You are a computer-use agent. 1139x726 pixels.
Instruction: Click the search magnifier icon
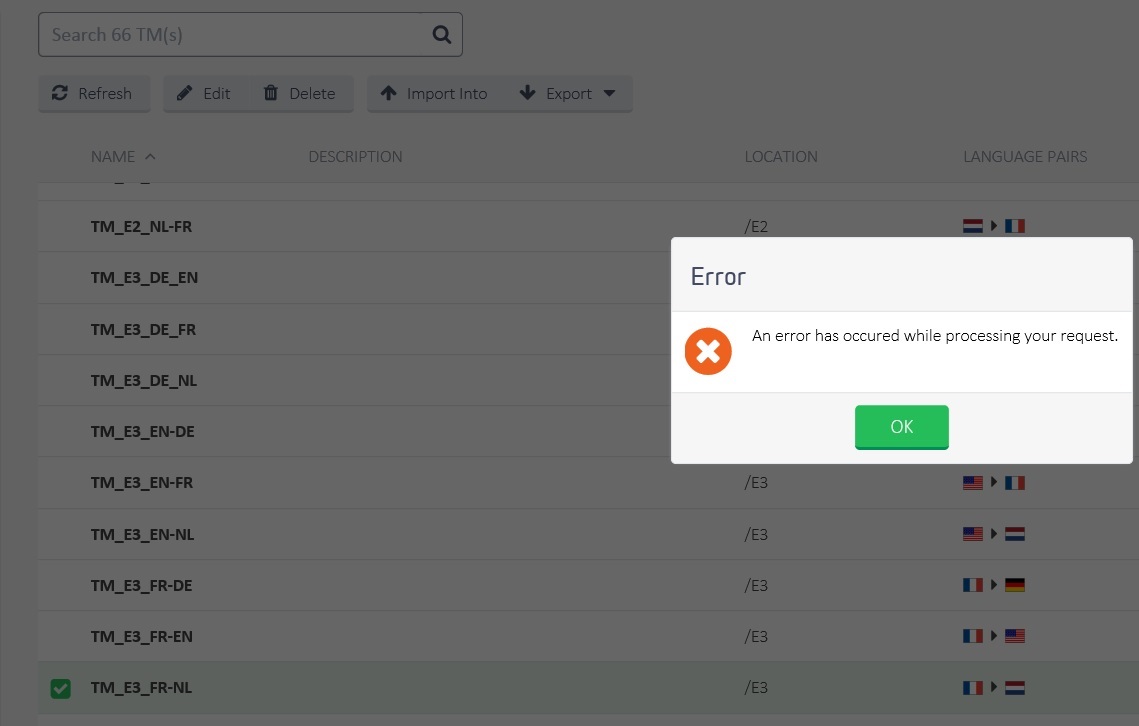pyautogui.click(x=441, y=33)
